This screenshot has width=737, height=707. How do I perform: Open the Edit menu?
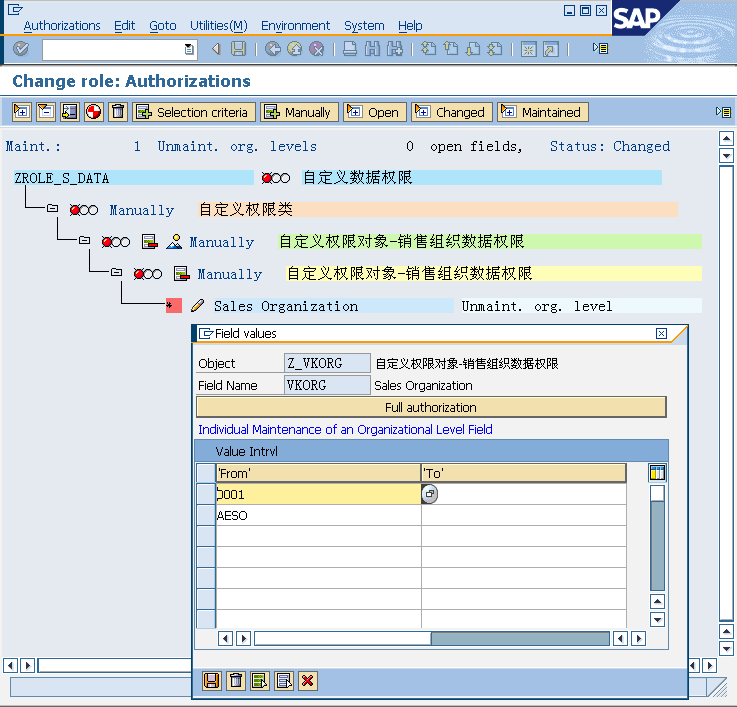coord(125,25)
